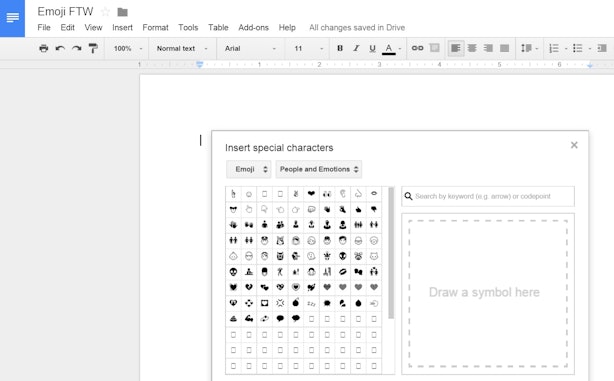Image resolution: width=614 pixels, height=381 pixels.
Task: Insert the broken heart emoji
Action: [249, 287]
